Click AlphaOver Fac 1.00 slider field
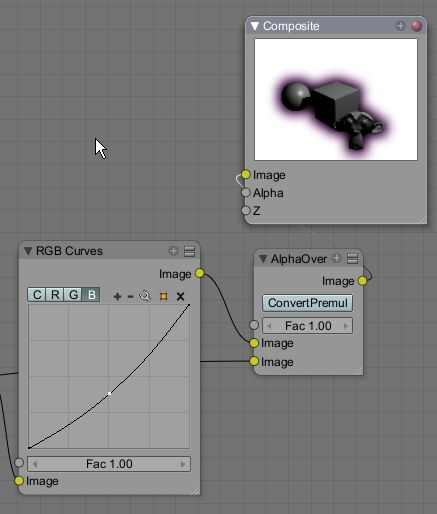Viewport: 437px width, 514px height. click(x=307, y=326)
